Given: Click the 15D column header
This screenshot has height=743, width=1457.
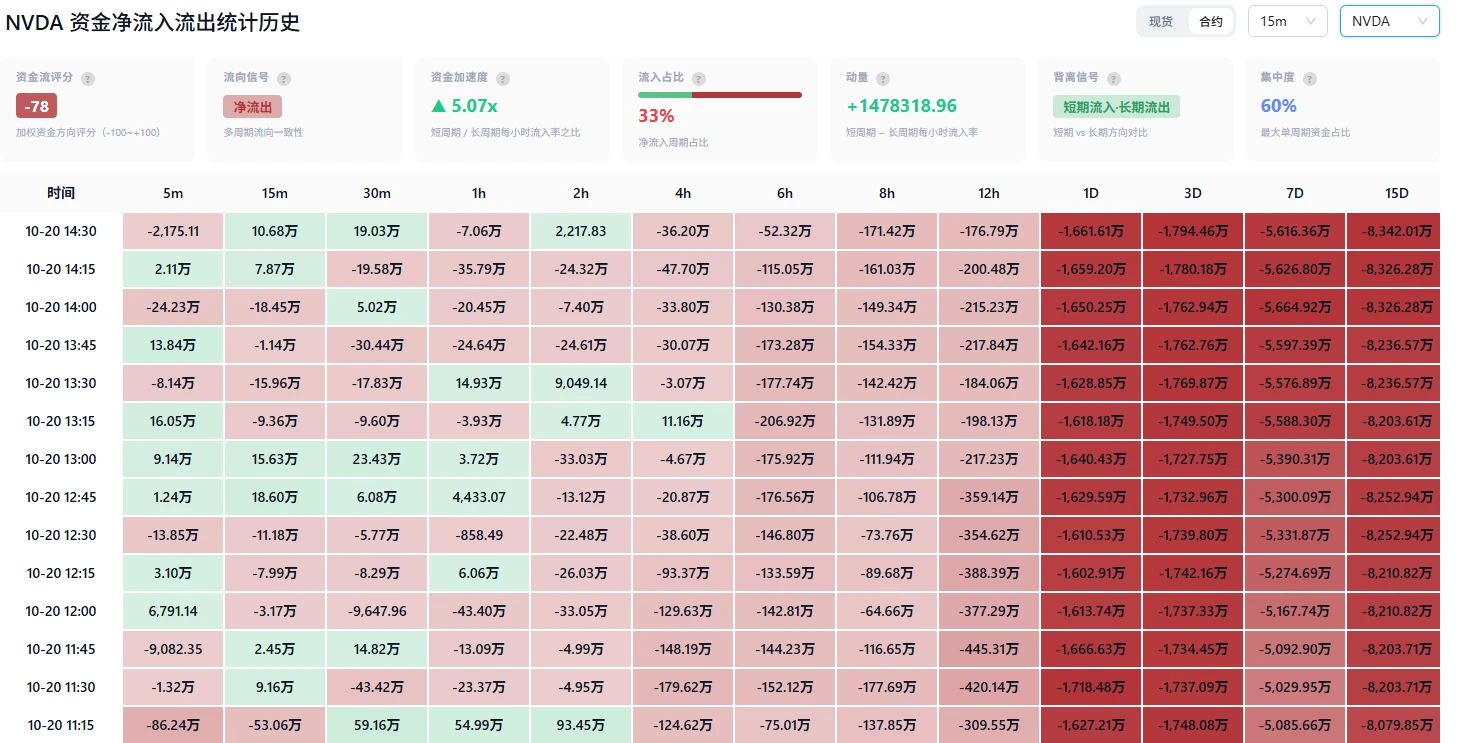Looking at the screenshot, I should click(1397, 193).
